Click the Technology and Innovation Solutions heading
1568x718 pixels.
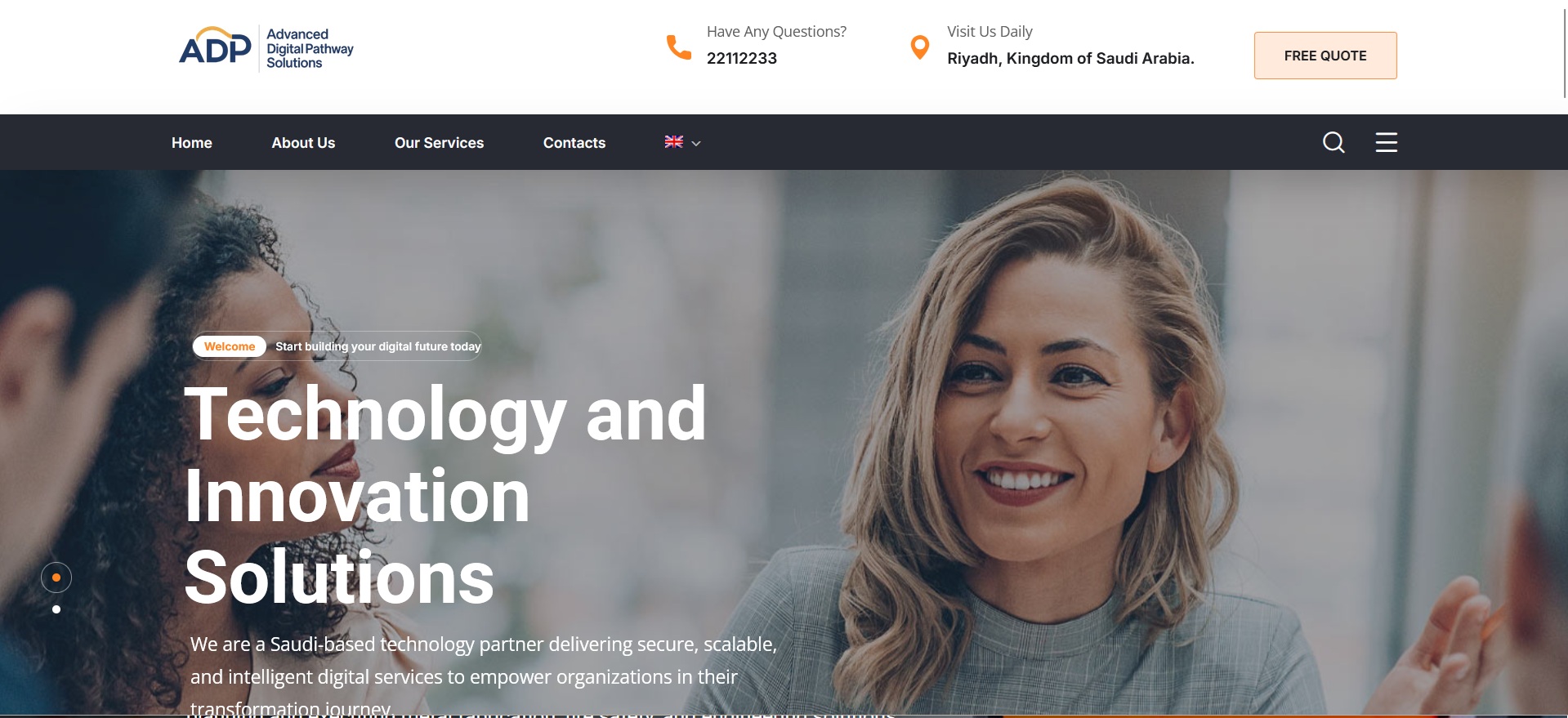click(445, 495)
